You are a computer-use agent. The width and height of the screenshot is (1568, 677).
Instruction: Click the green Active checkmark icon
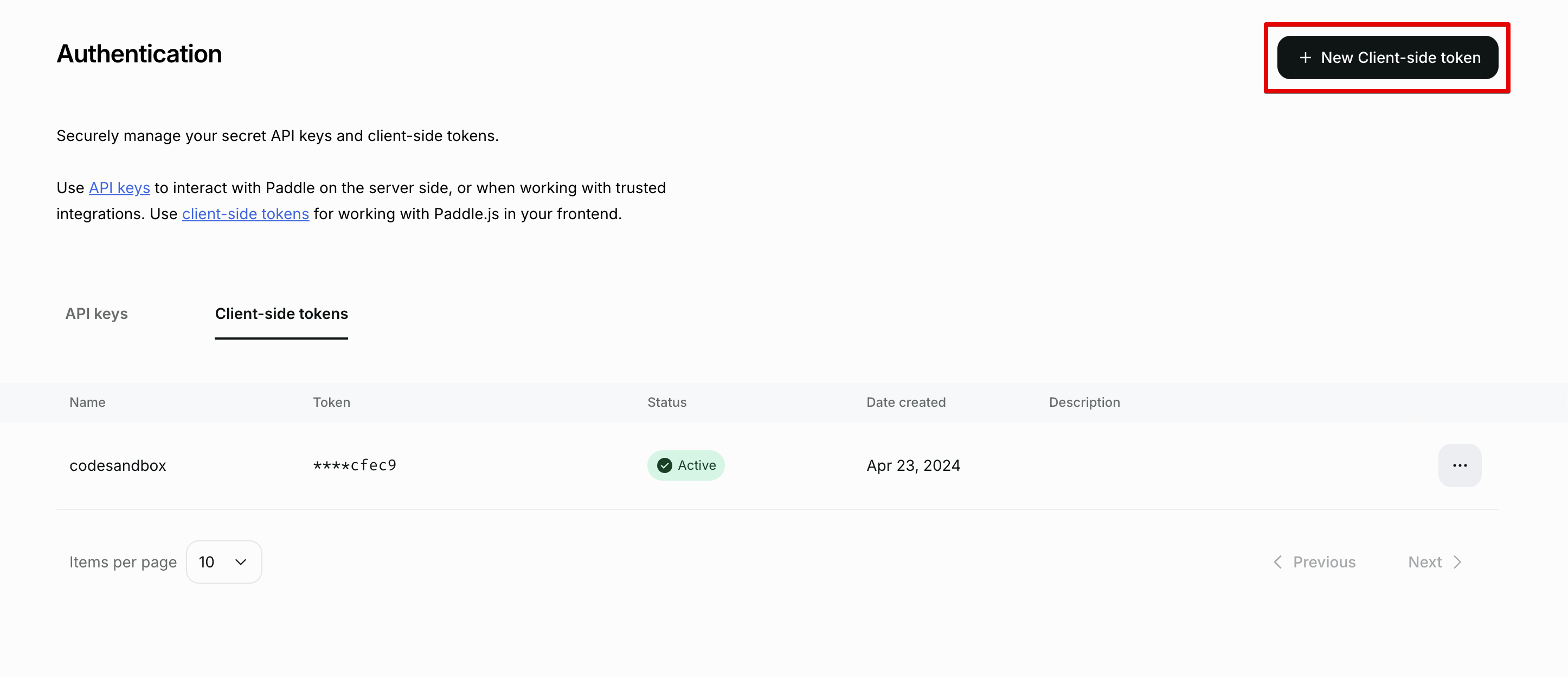tap(664, 465)
